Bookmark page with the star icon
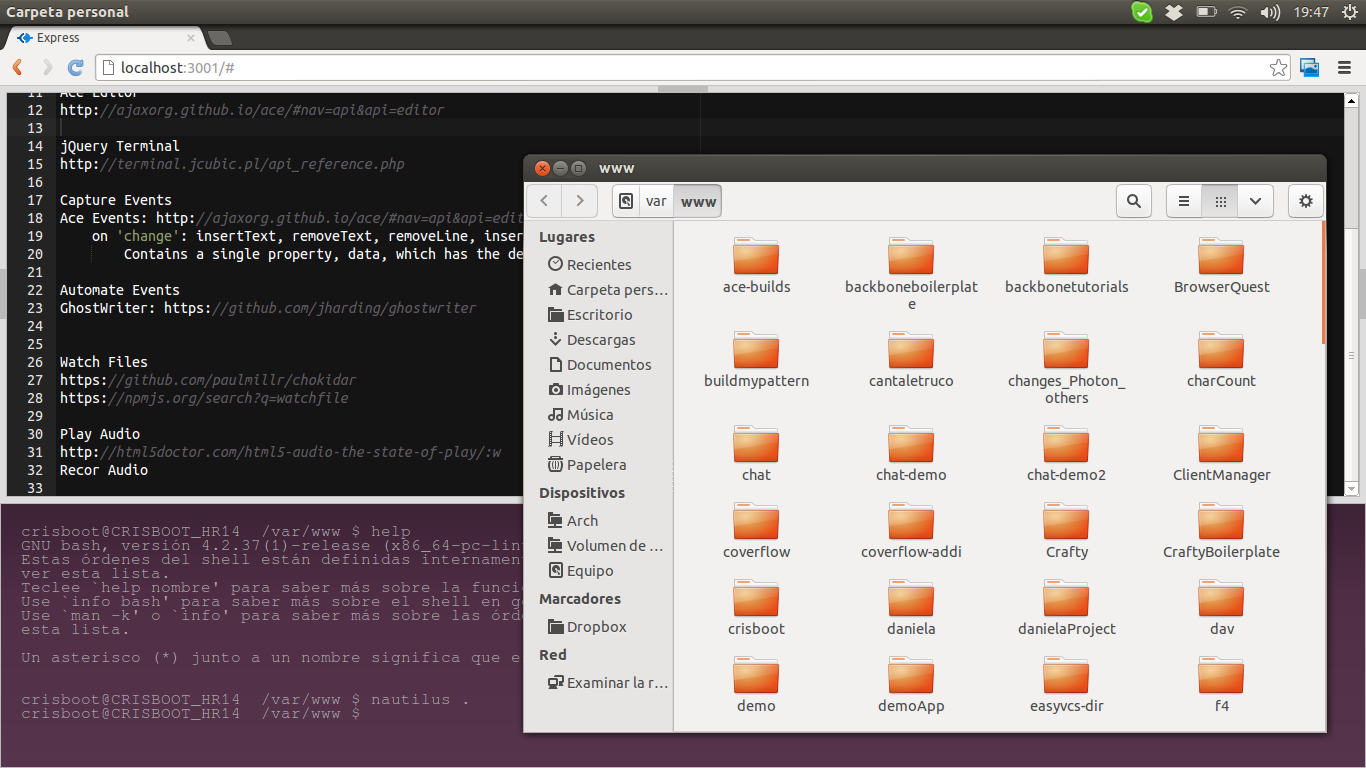The image size is (1366, 768). tap(1278, 68)
